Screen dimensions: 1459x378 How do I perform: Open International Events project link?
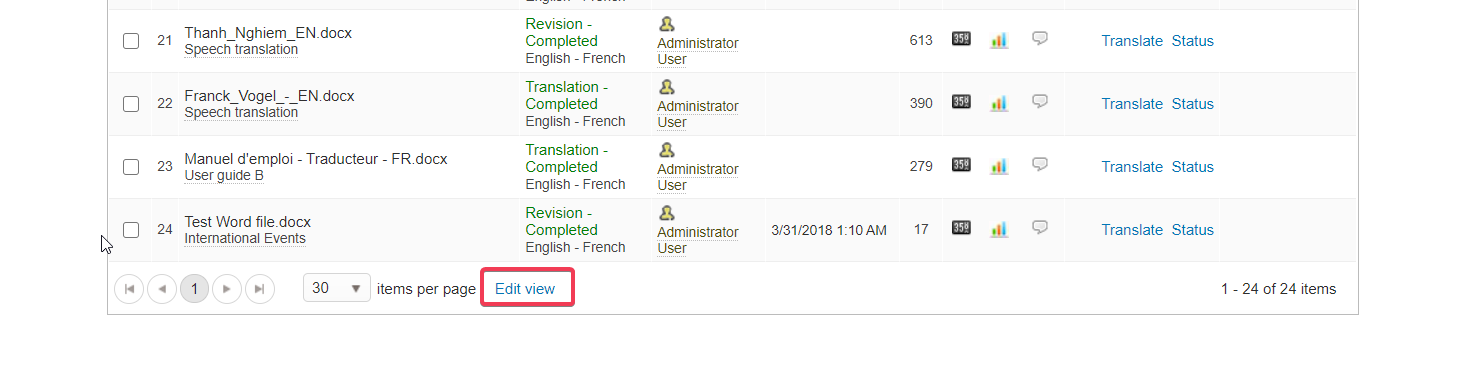pyautogui.click(x=245, y=239)
